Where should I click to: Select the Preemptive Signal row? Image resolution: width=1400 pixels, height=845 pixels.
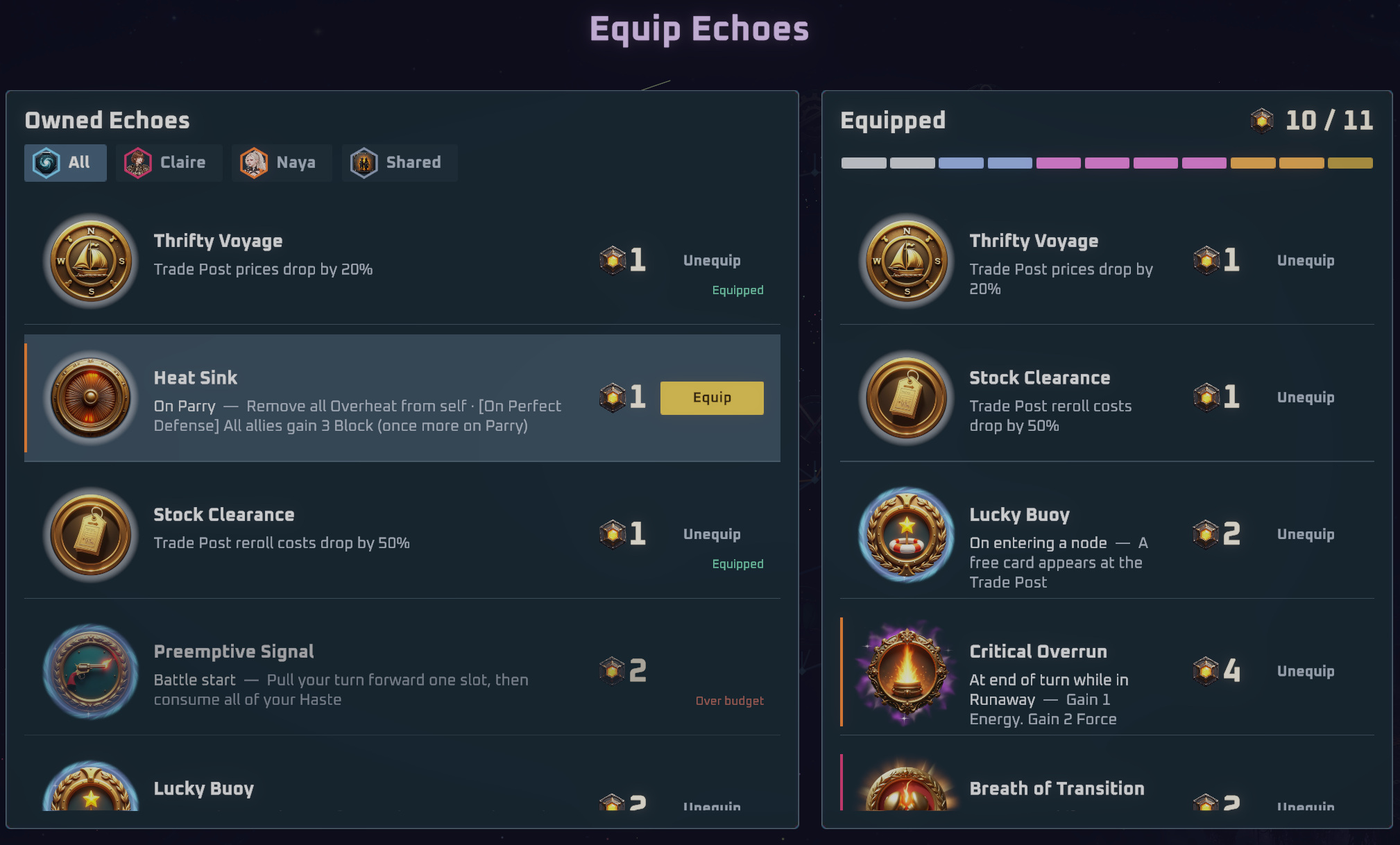(402, 672)
